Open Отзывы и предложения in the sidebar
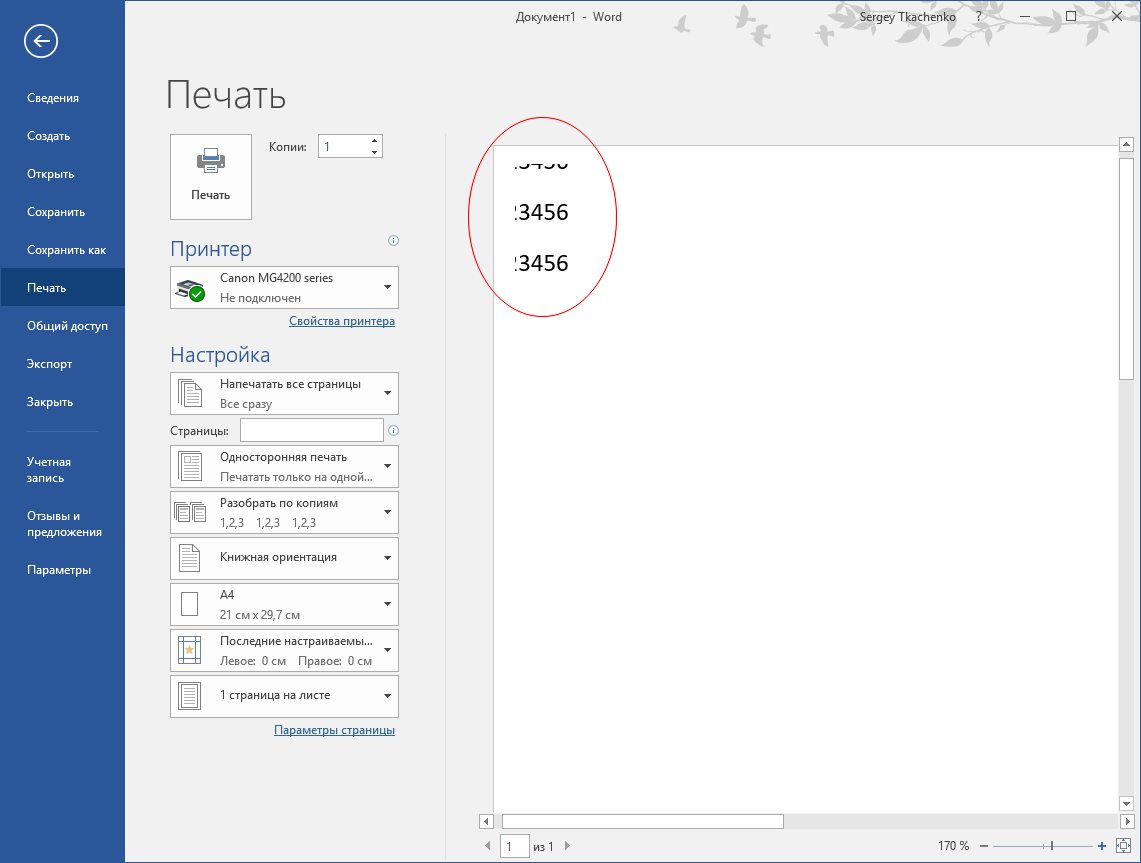The height and width of the screenshot is (863, 1141). (63, 524)
